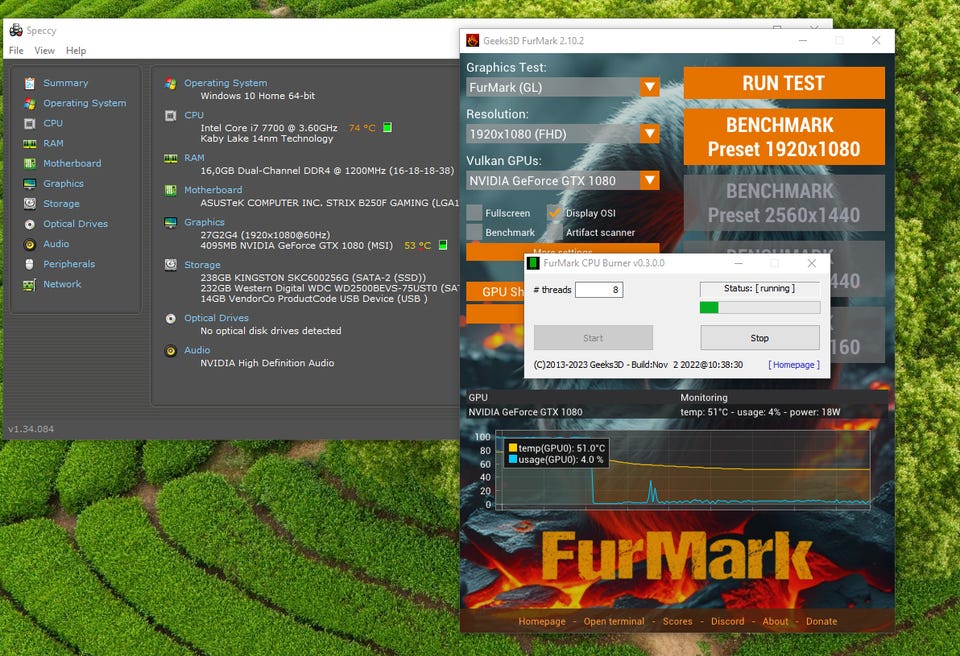Open the Discord link in FurMark footer
This screenshot has width=960, height=656.
(x=727, y=621)
